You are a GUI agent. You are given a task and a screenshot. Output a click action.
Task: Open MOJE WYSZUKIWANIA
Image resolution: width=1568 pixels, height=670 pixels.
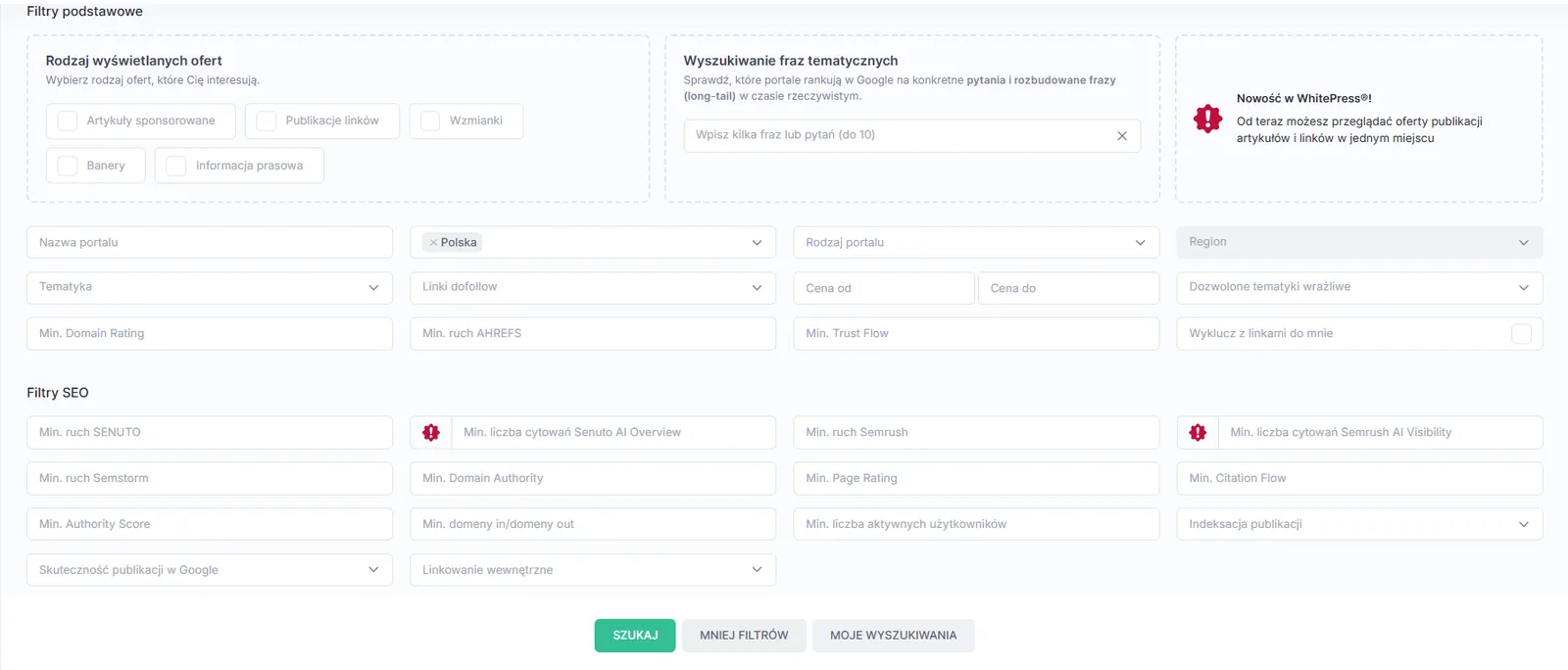coord(893,636)
